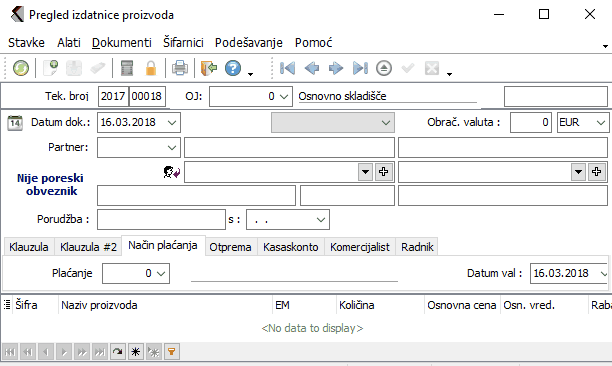
Task: Open the Šifarnici menu
Action: [183, 43]
